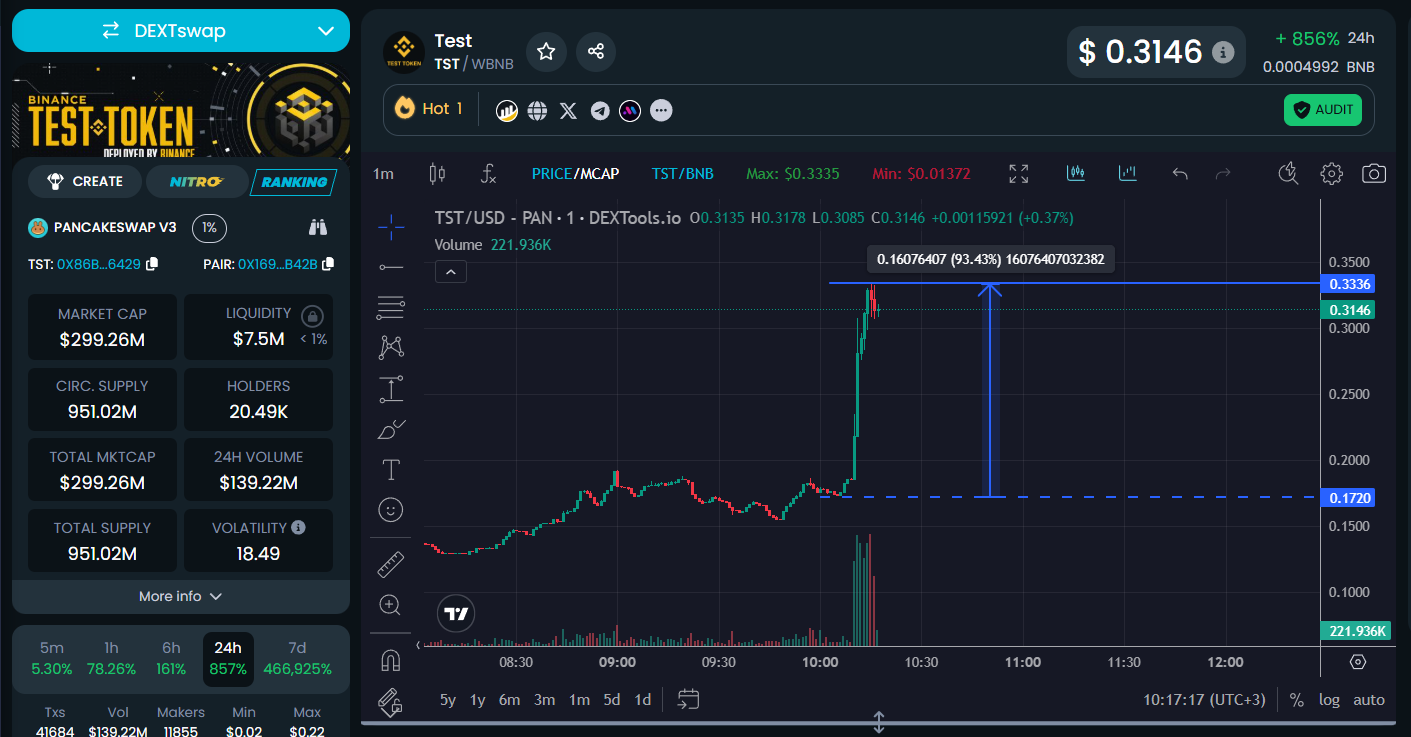Select the 7d stats tab
Screen dimensions: 1411x737
pyautogui.click(x=297, y=659)
